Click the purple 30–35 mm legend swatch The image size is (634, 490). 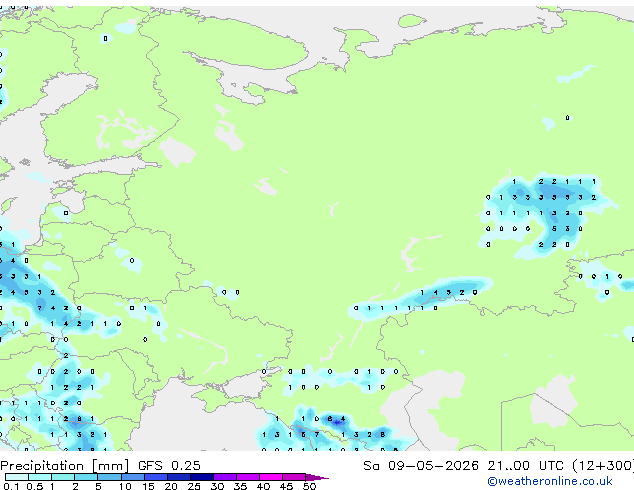coord(225,477)
